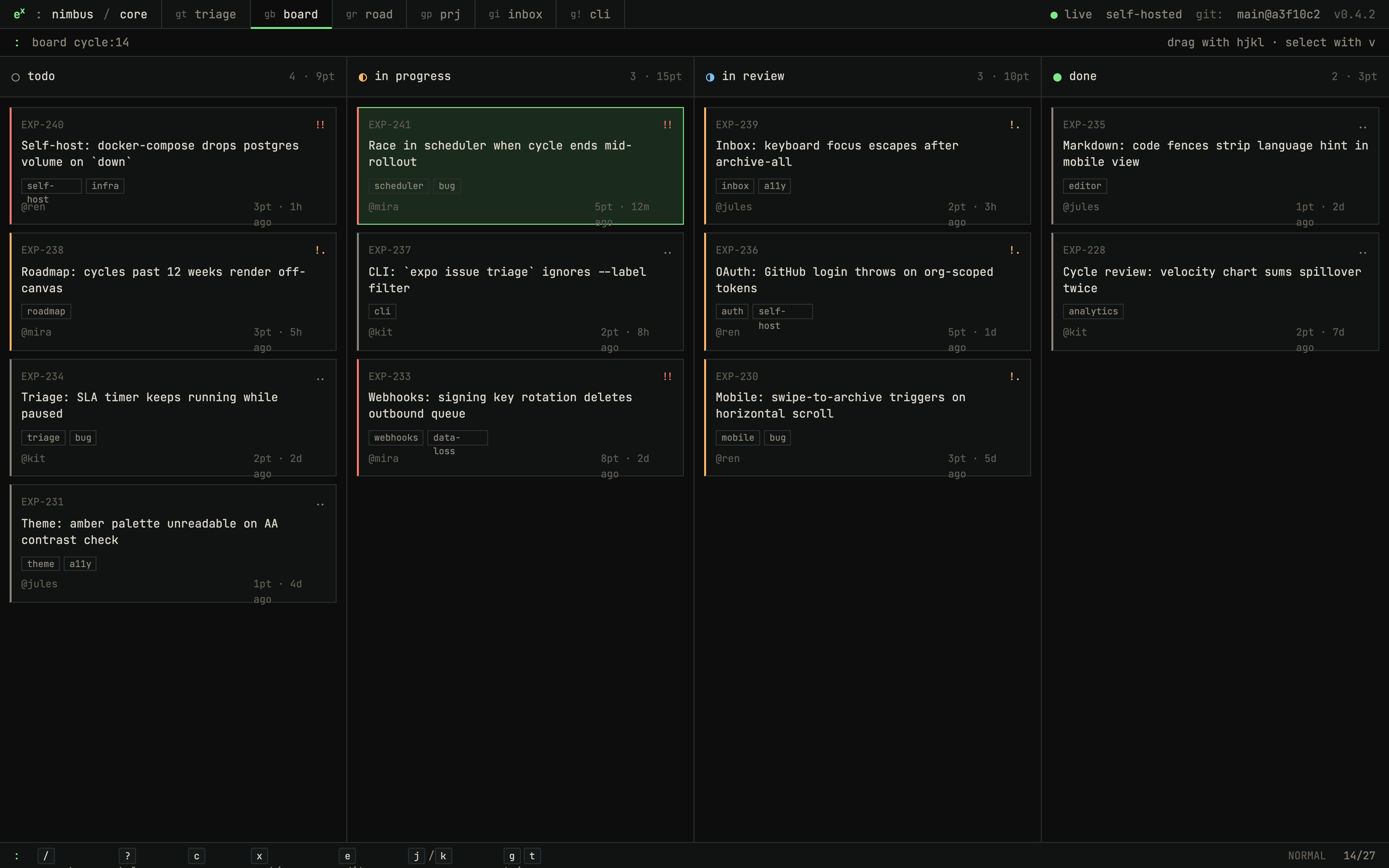Click the slash key hint
Viewport: 1389px width, 868px height.
tap(46, 856)
